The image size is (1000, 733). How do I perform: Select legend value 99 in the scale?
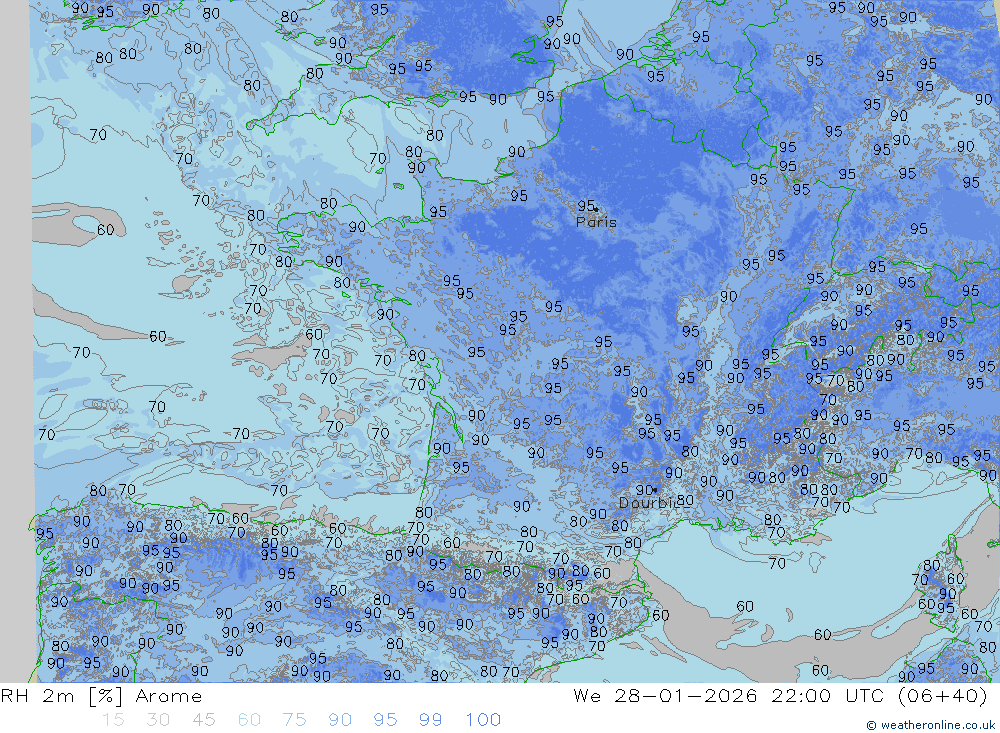coord(430,720)
